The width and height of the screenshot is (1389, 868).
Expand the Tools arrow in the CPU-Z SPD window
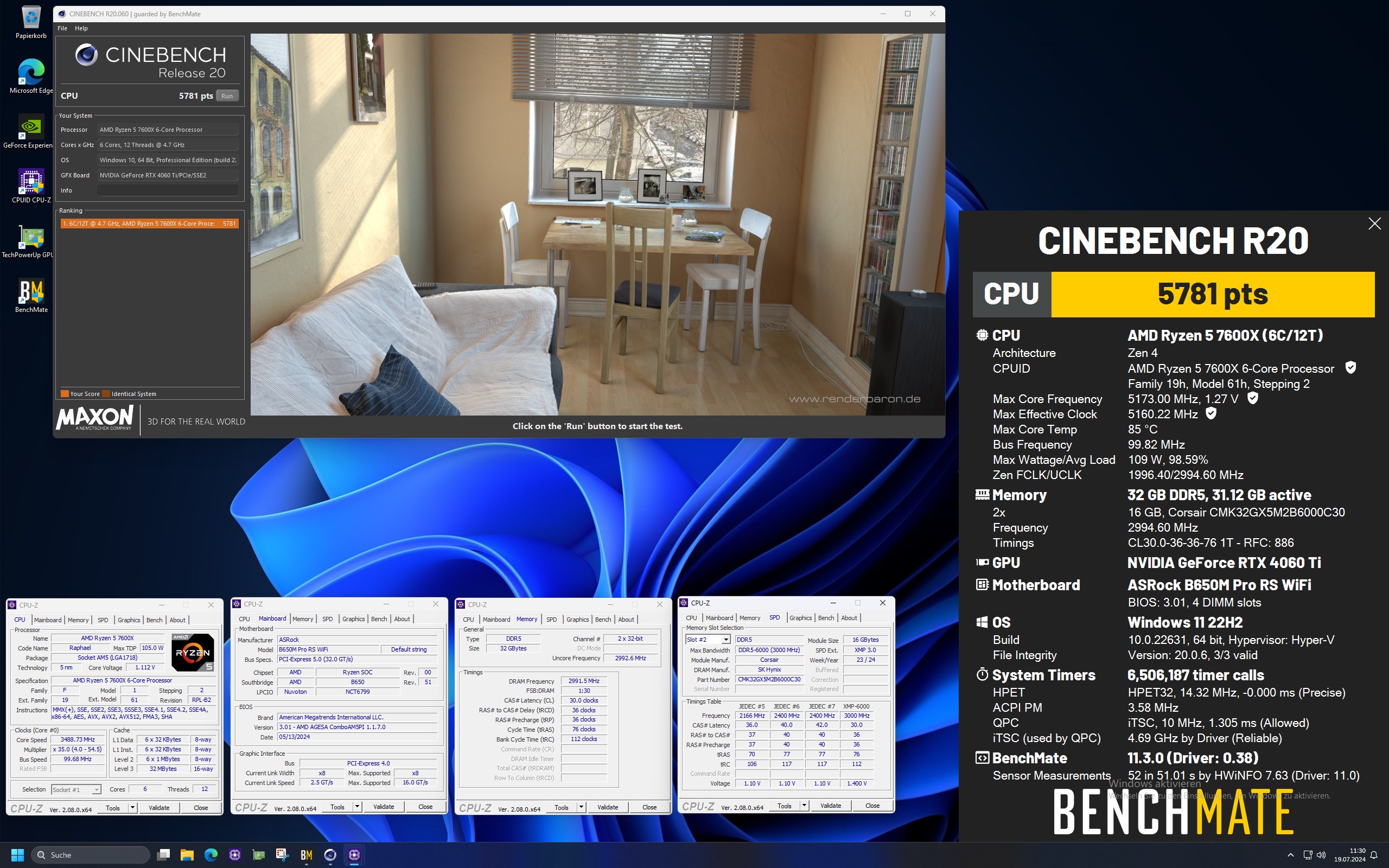pyautogui.click(x=804, y=806)
